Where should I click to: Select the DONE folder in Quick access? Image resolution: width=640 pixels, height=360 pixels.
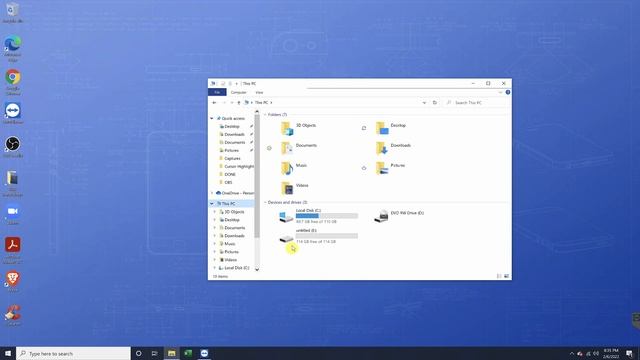[230, 174]
